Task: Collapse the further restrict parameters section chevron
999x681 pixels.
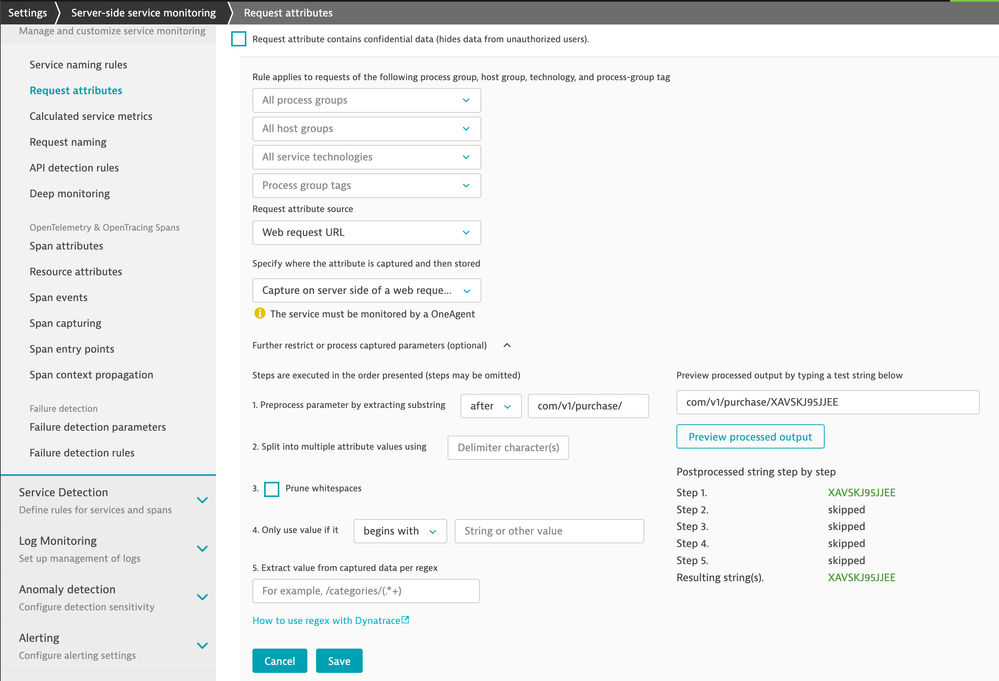Action: [507, 346]
